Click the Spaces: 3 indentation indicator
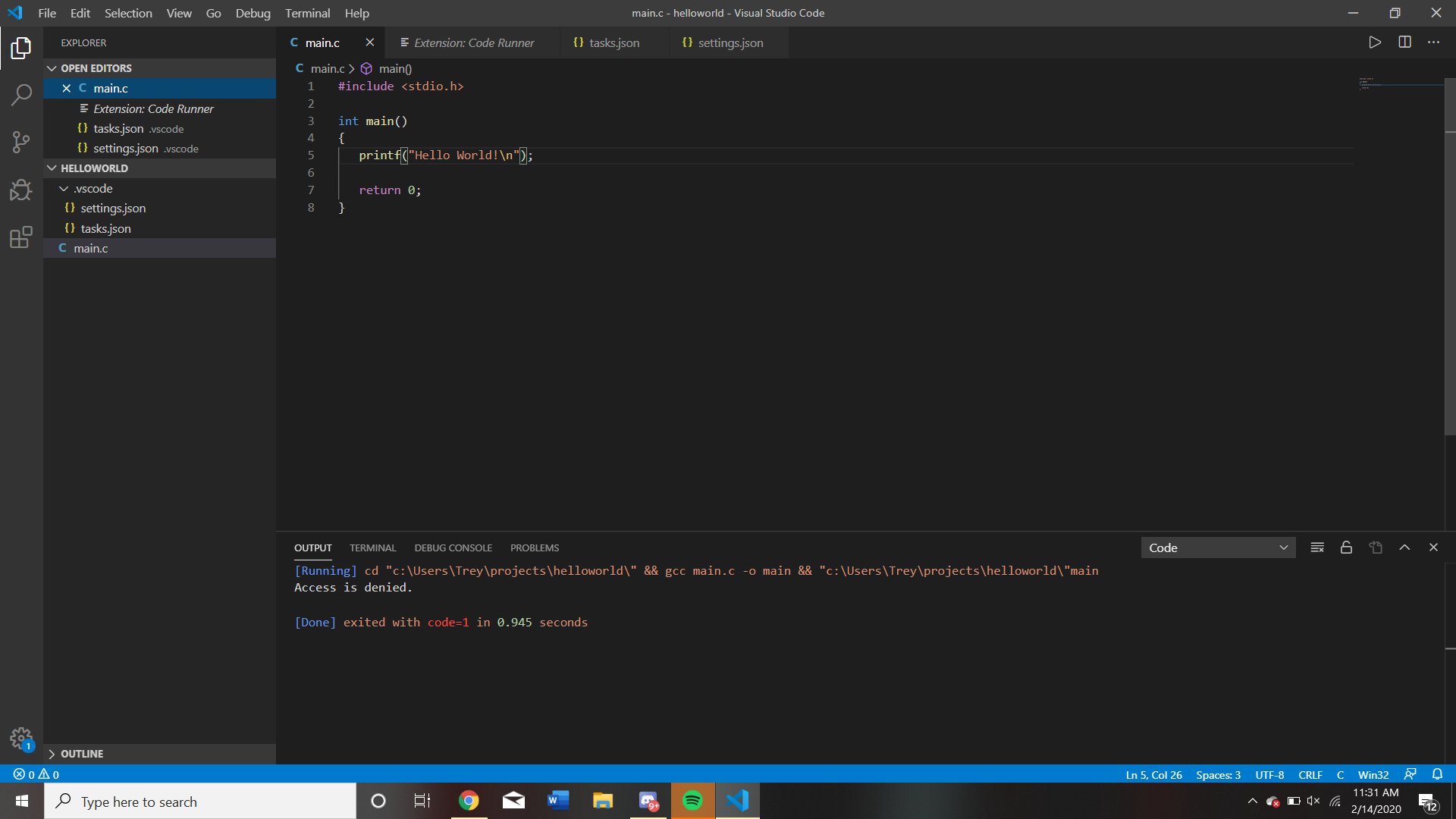Viewport: 1456px width, 819px height. tap(1218, 774)
